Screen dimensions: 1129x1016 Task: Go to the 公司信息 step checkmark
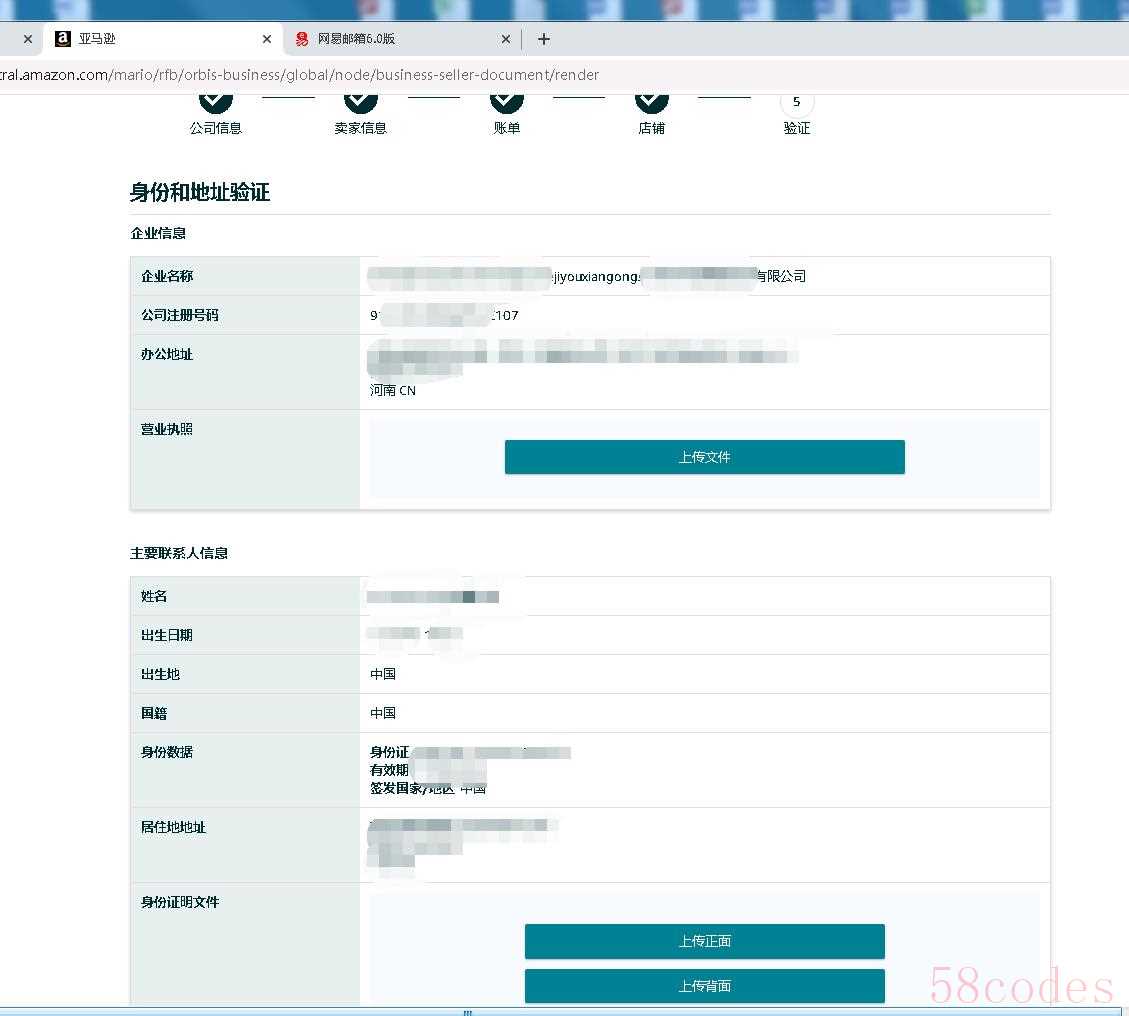pyautogui.click(x=216, y=103)
